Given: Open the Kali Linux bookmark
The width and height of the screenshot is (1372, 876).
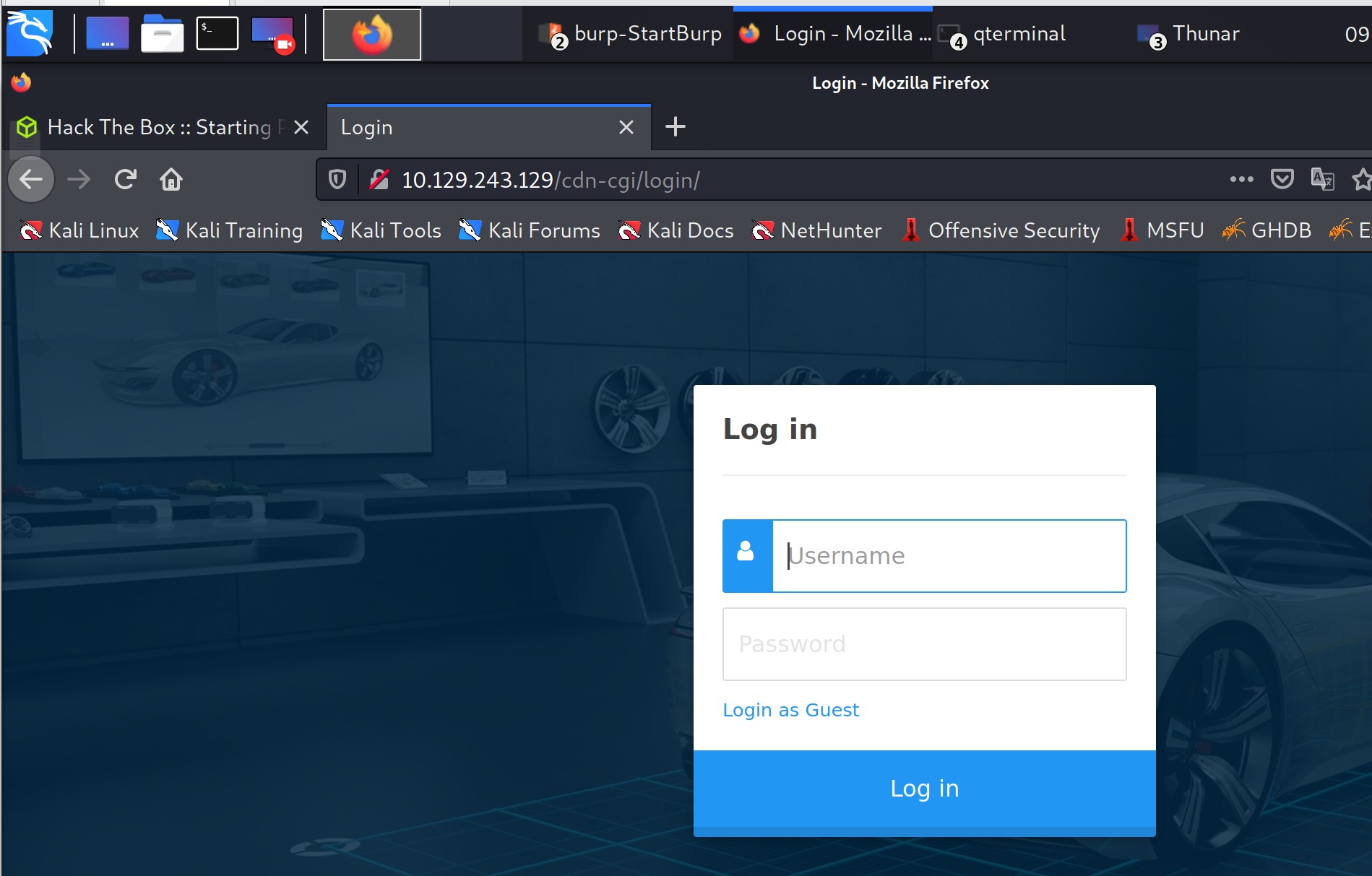Looking at the screenshot, I should coord(79,230).
